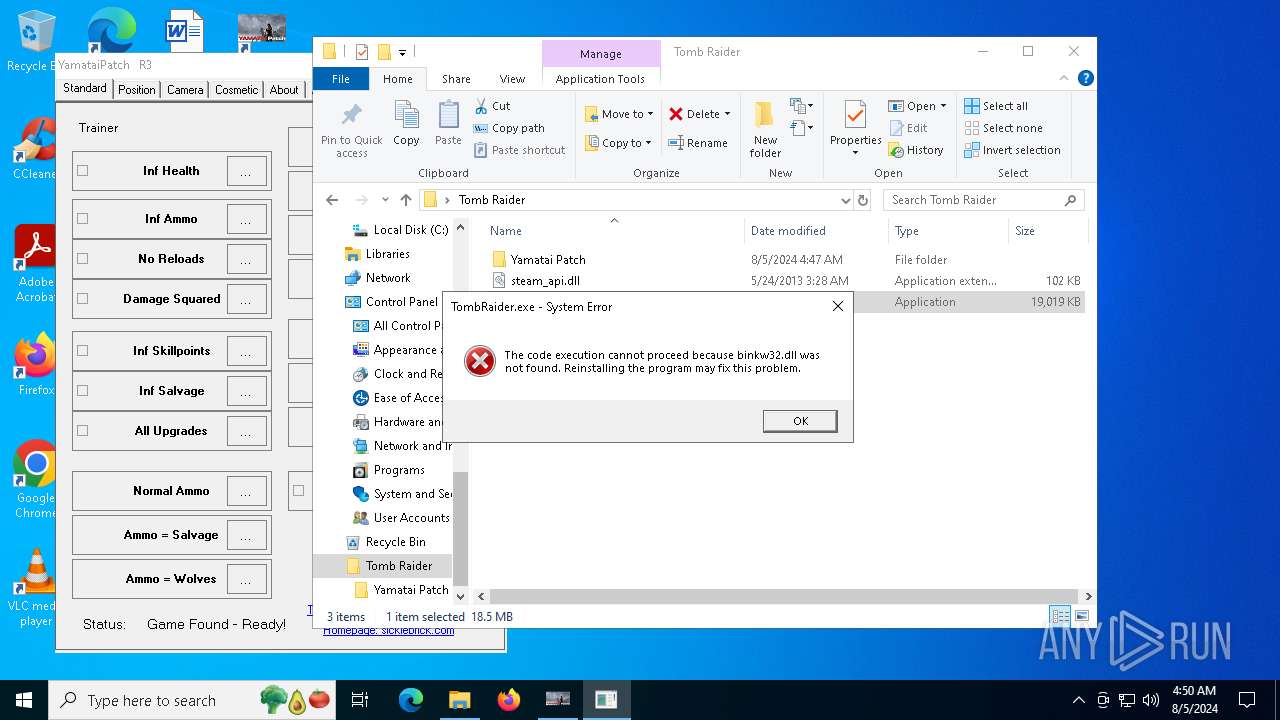Click the hotkey button beside Ammo = Wolves

coord(246,580)
